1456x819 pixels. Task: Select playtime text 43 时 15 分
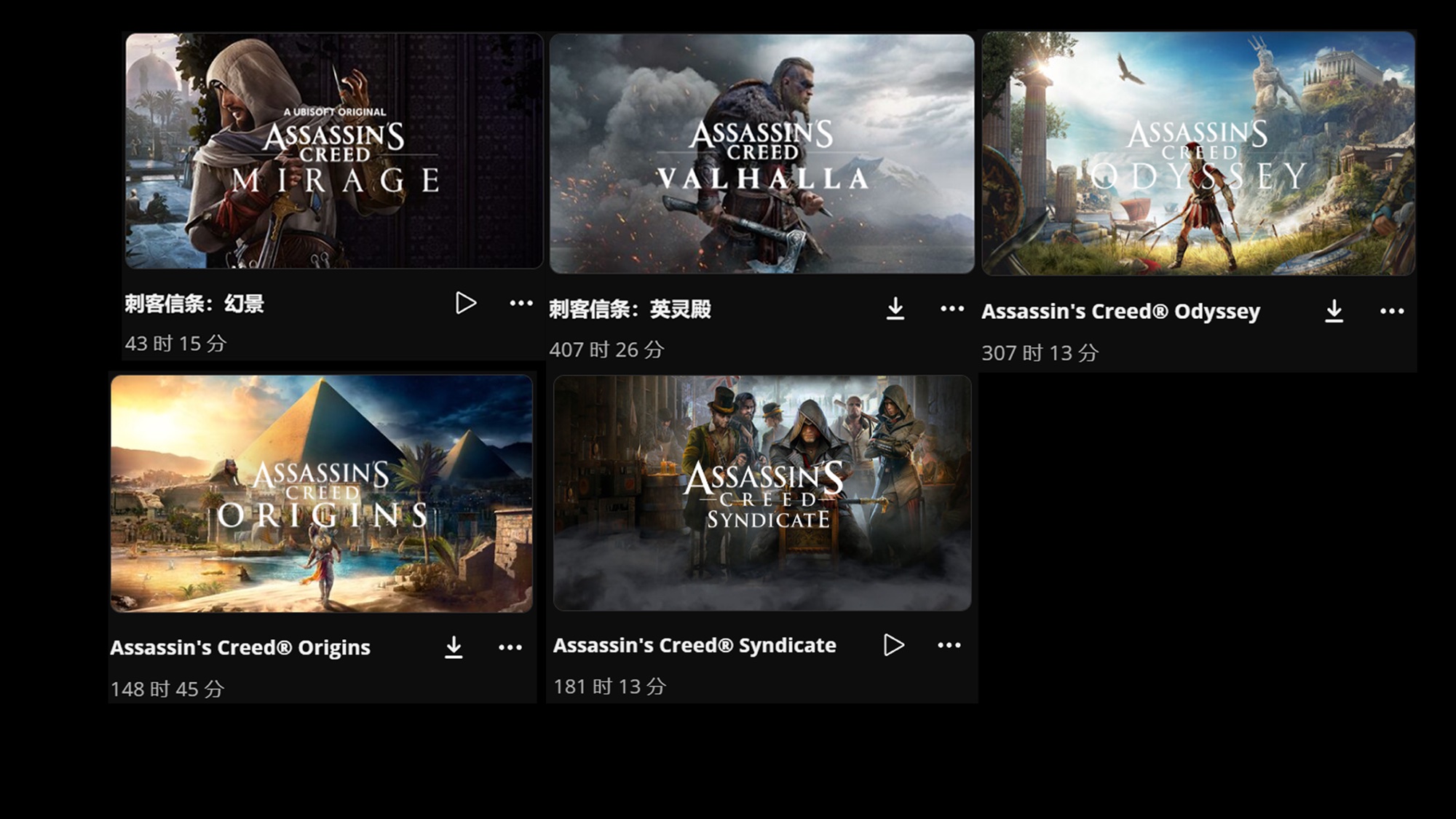tap(175, 344)
